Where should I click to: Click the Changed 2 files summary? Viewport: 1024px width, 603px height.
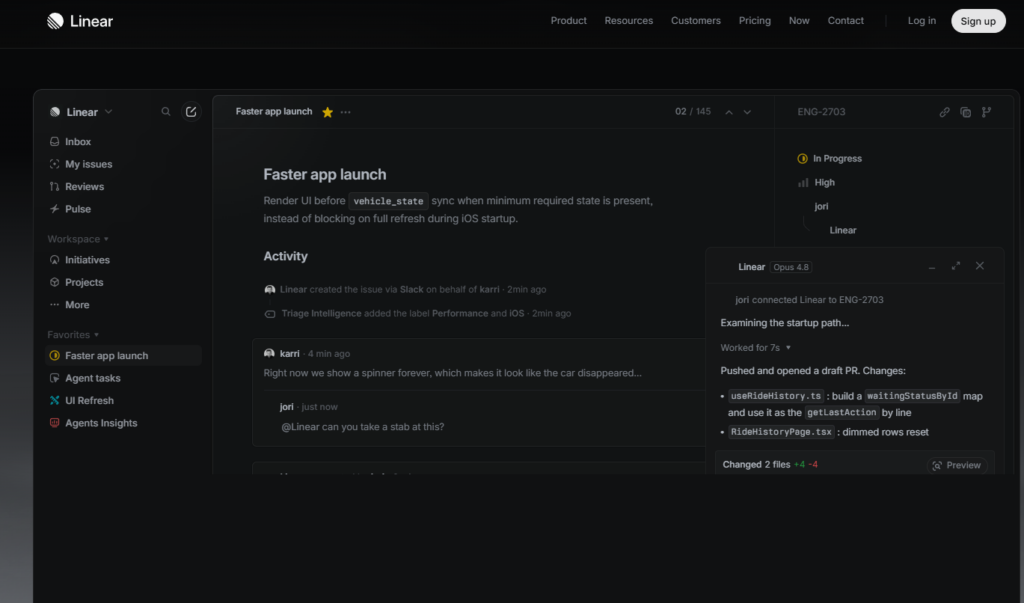click(x=770, y=464)
